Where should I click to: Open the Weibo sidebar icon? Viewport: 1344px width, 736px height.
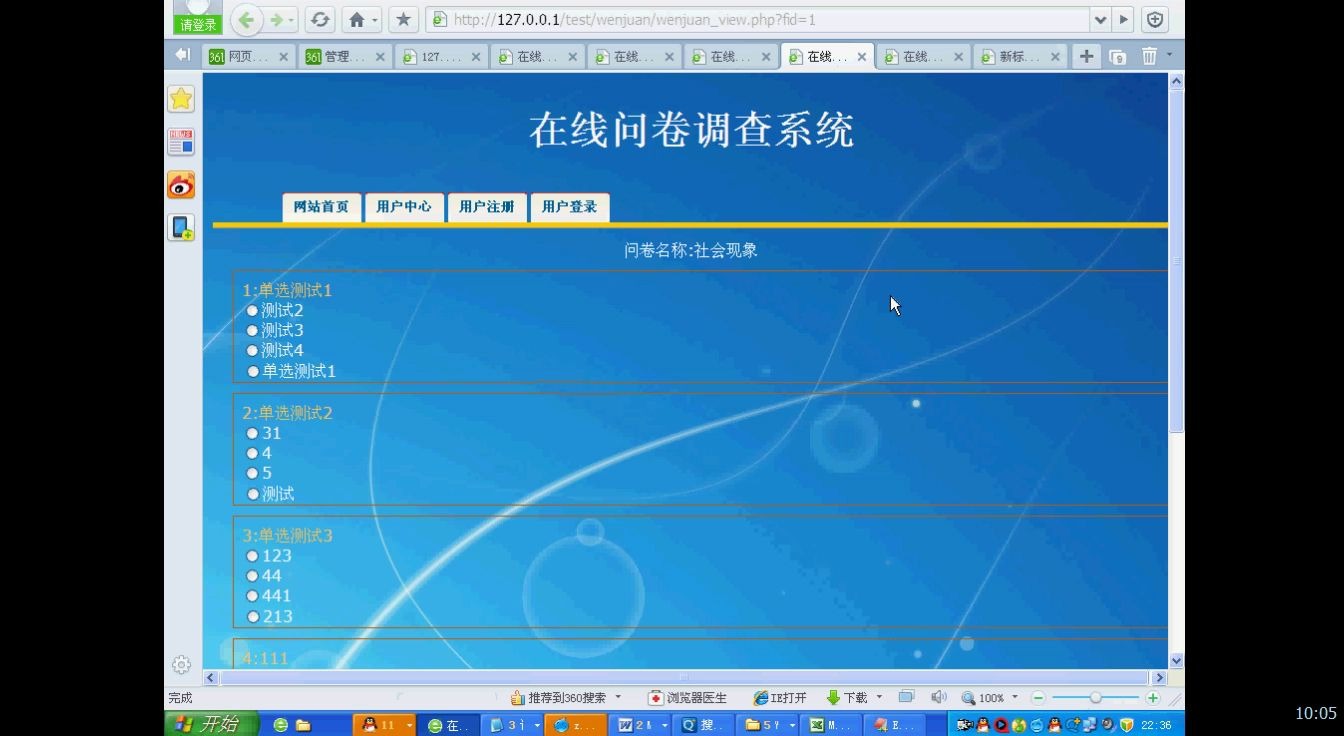[181, 185]
